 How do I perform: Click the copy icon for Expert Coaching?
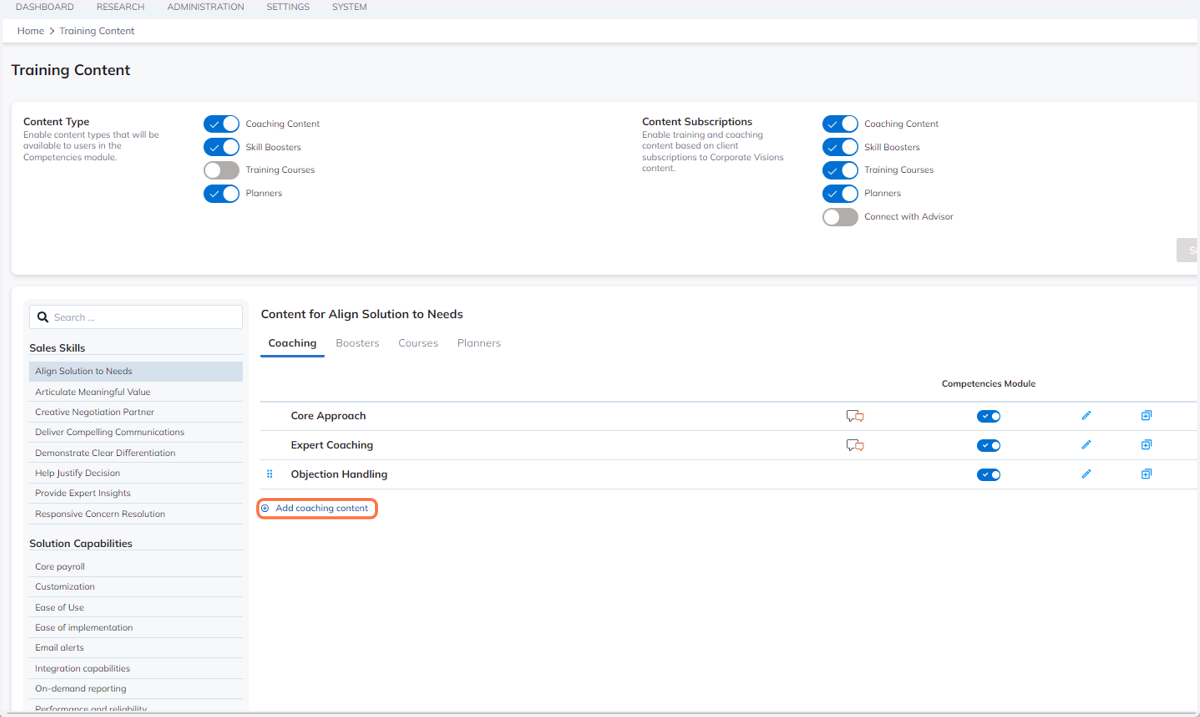click(x=1146, y=445)
